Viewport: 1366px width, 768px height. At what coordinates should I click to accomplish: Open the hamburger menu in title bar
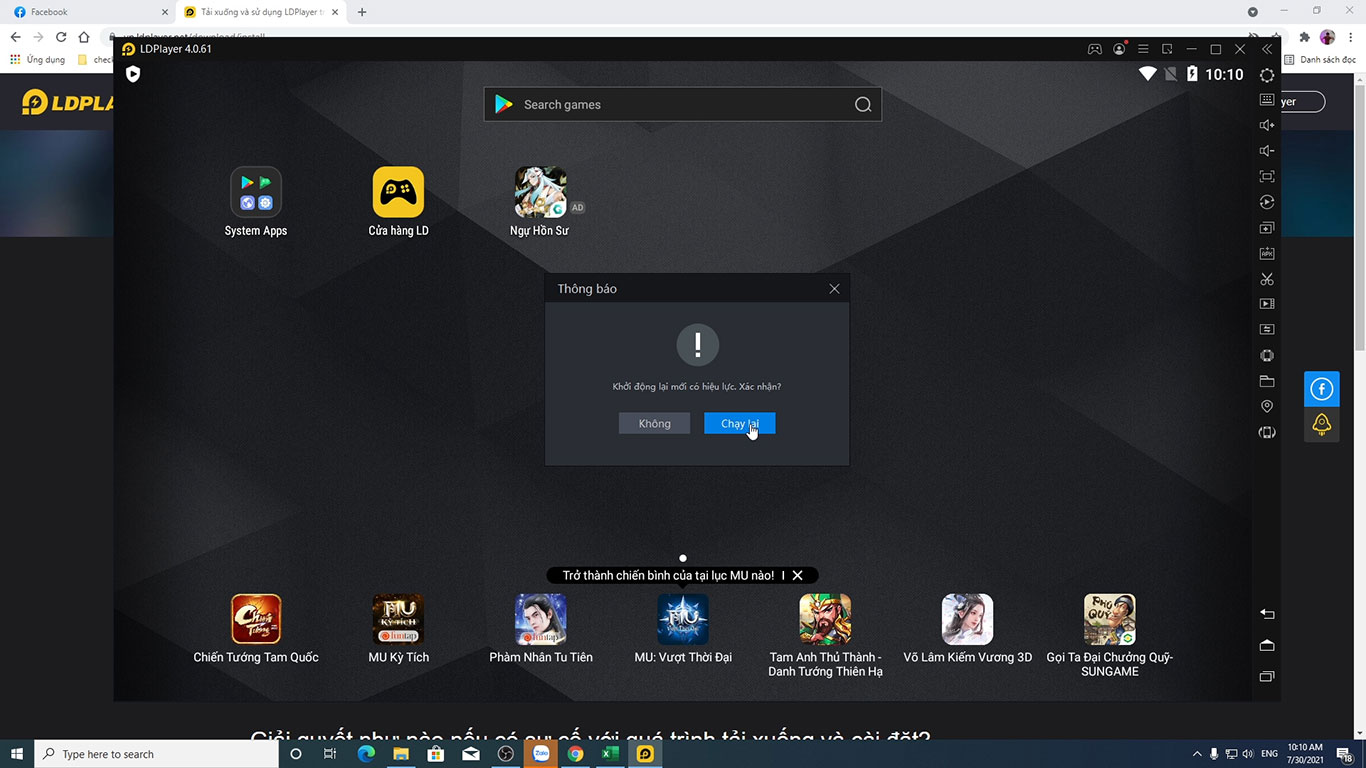tap(1143, 49)
